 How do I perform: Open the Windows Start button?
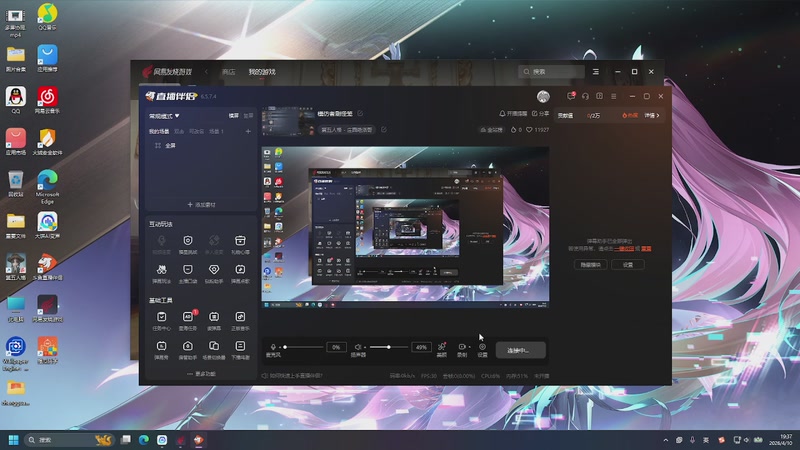click(x=14, y=440)
